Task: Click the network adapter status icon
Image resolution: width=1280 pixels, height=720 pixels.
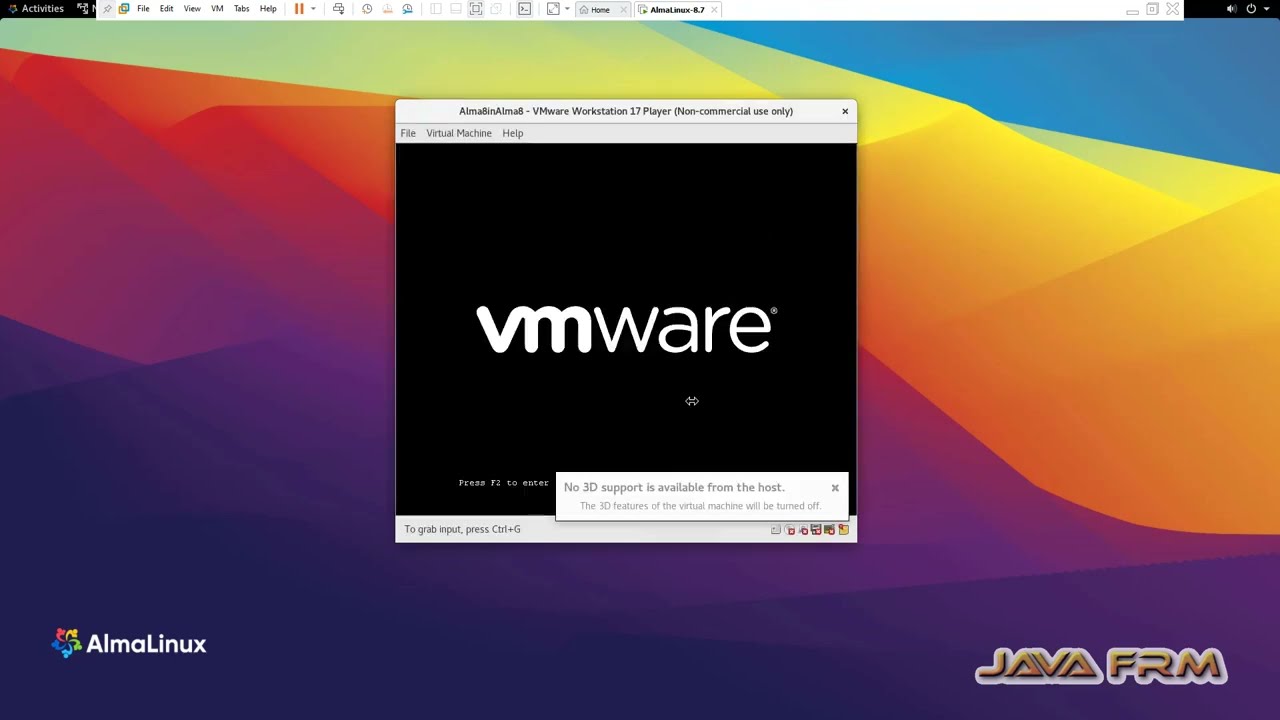Action: coord(803,530)
